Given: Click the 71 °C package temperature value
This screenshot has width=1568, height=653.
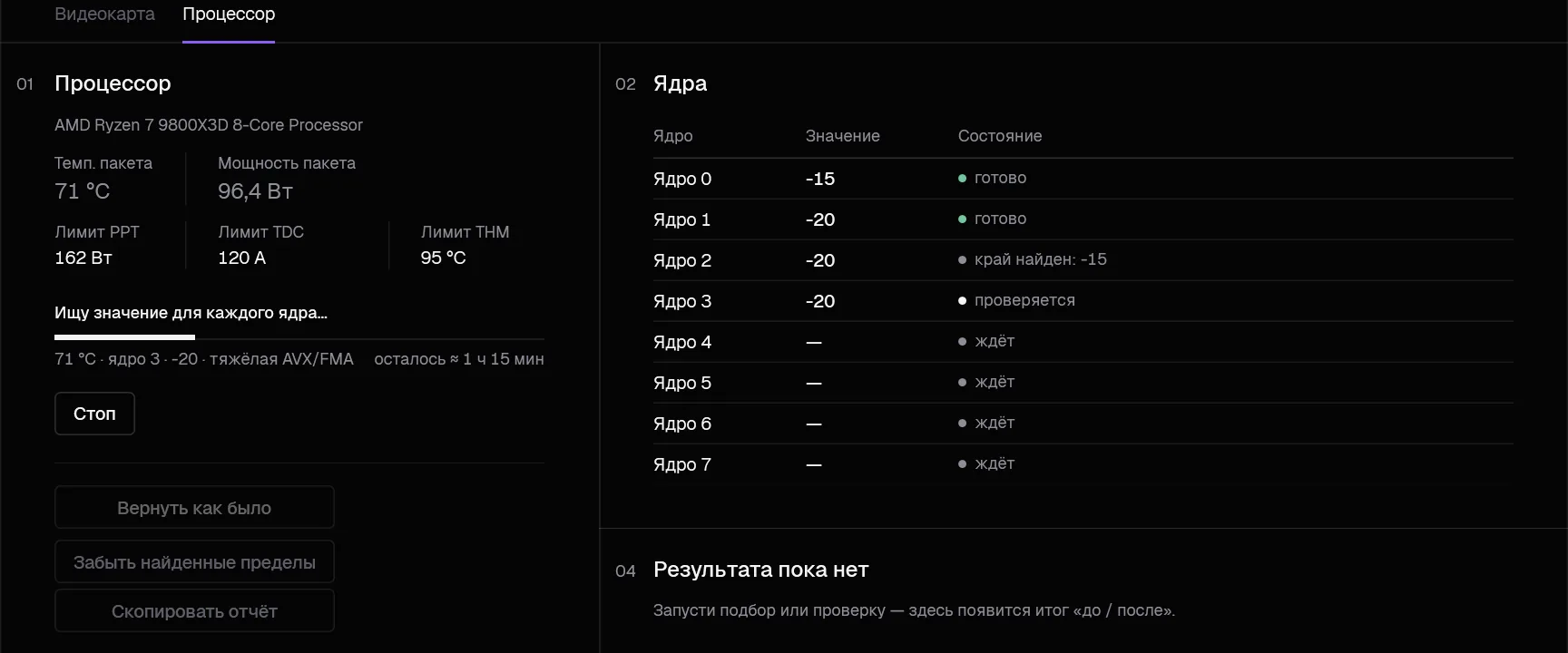Looking at the screenshot, I should [82, 191].
